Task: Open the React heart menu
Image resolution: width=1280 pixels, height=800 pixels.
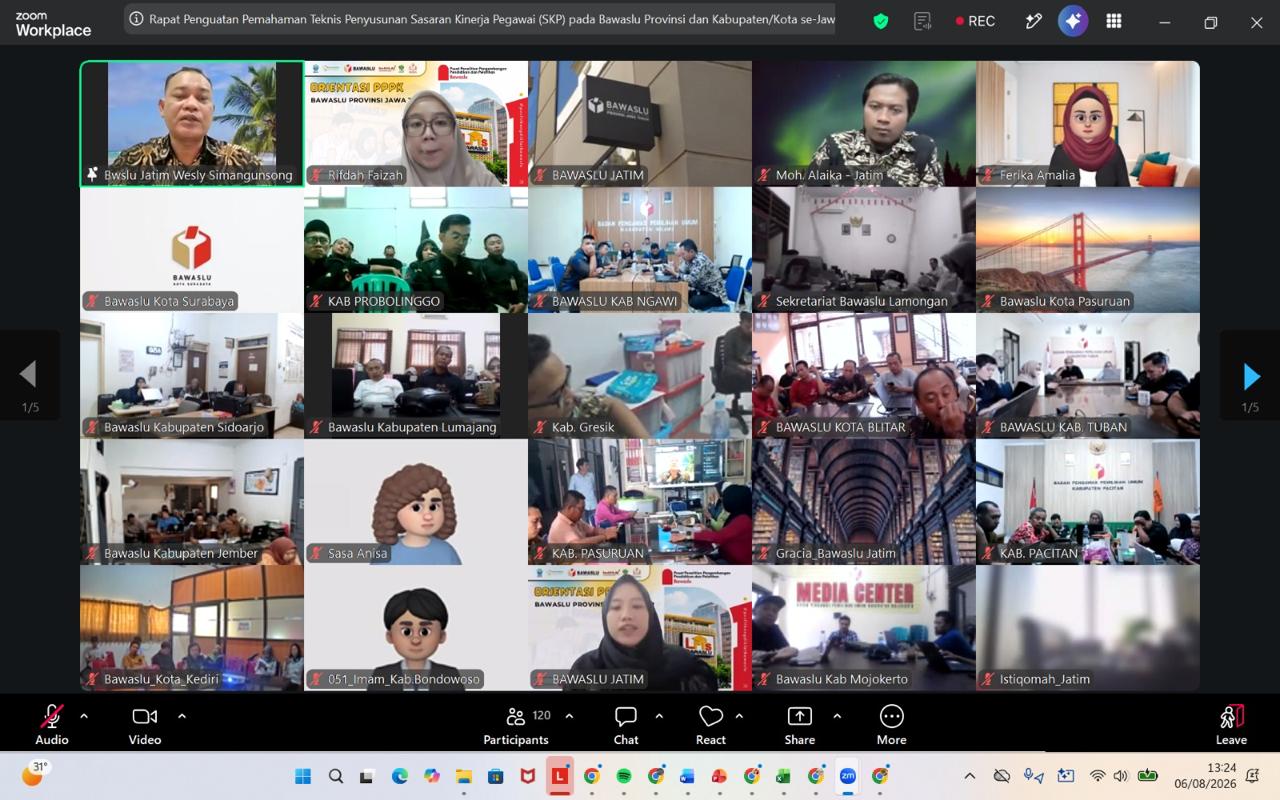Action: (711, 726)
